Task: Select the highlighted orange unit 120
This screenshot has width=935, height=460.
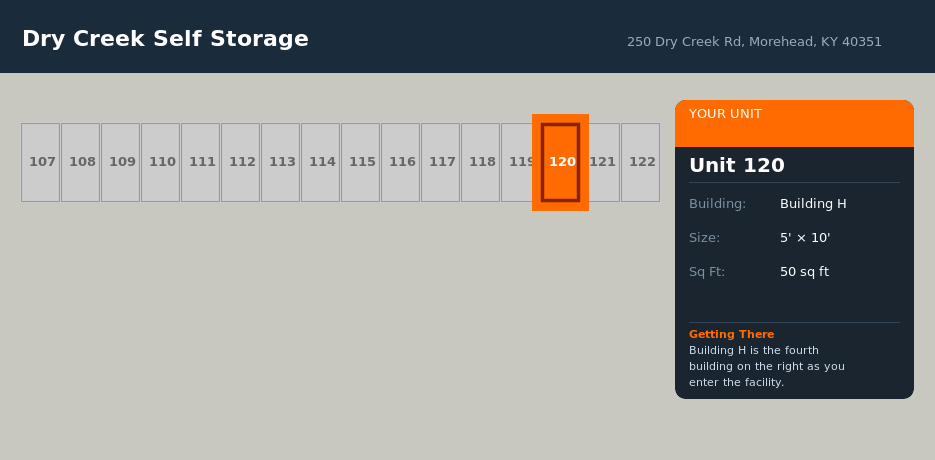Action: pyautogui.click(x=560, y=162)
